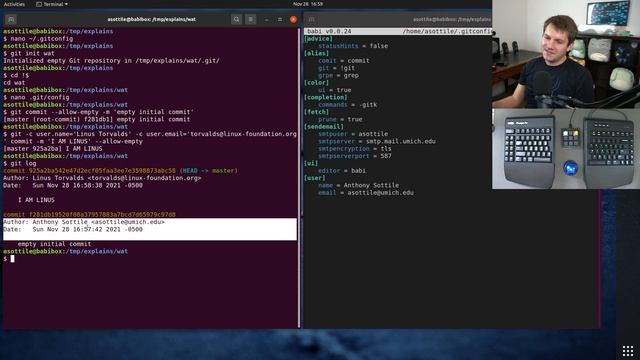Click 'smtpuser = asottile' line
This screenshot has width=640, height=360.
coord(353,134)
